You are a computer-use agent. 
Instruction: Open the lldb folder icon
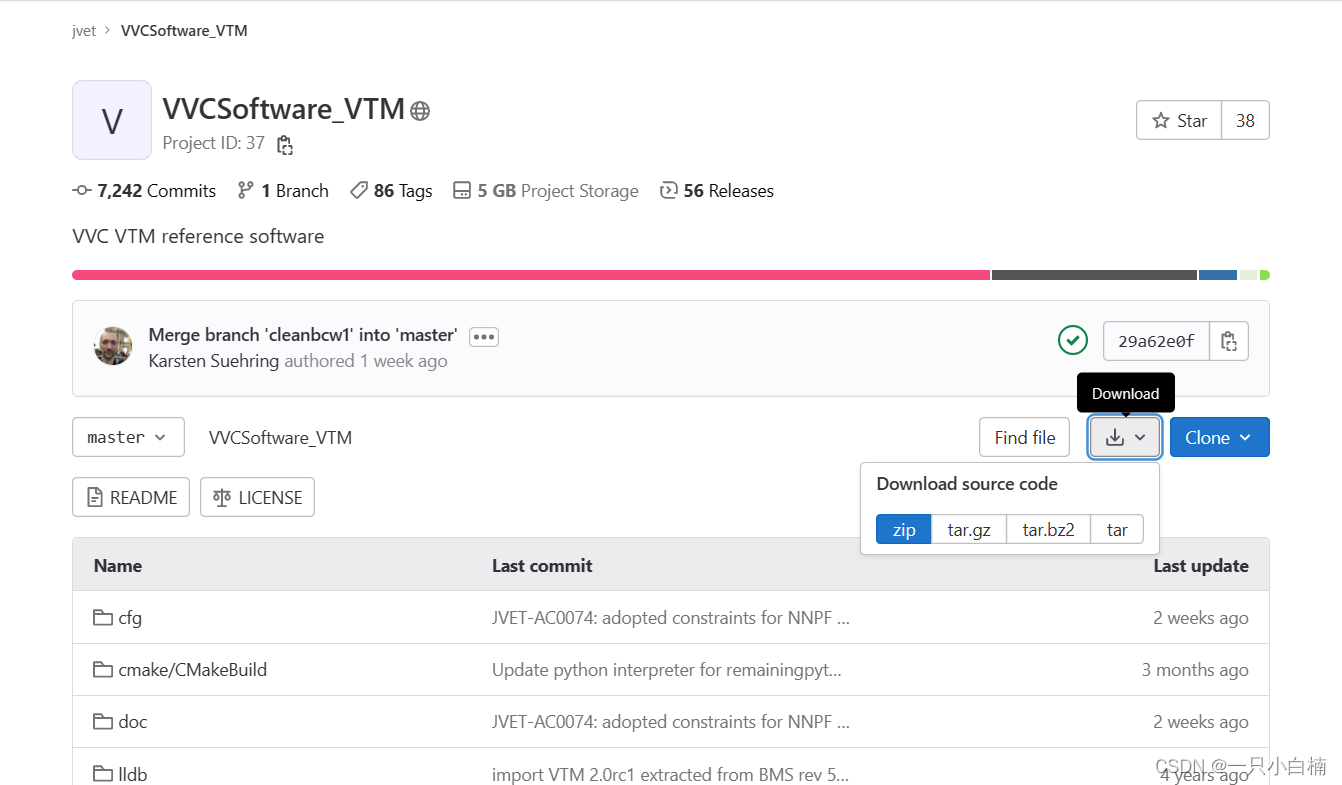[102, 774]
